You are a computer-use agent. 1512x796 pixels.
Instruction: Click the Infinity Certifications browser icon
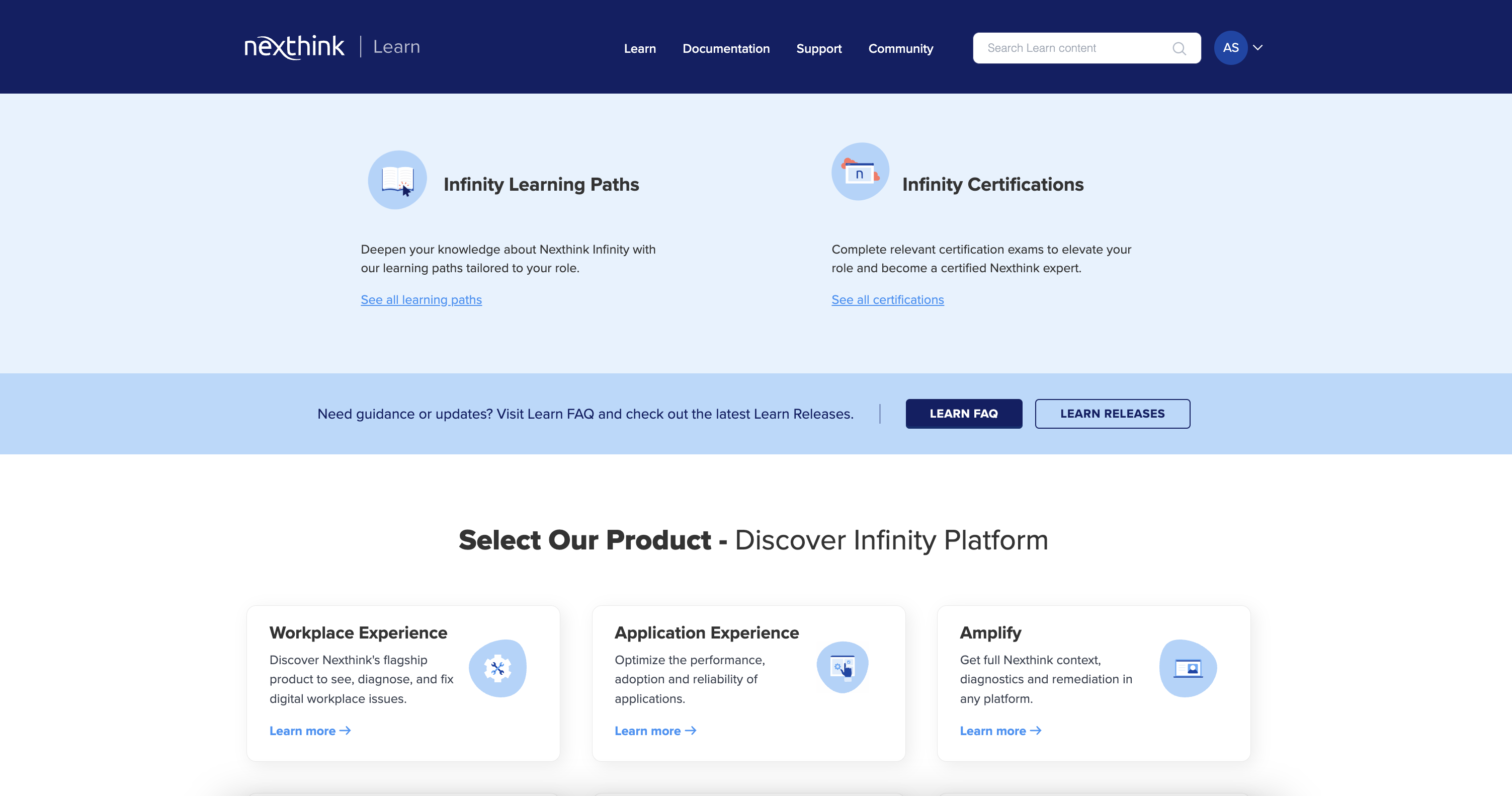[x=860, y=172]
